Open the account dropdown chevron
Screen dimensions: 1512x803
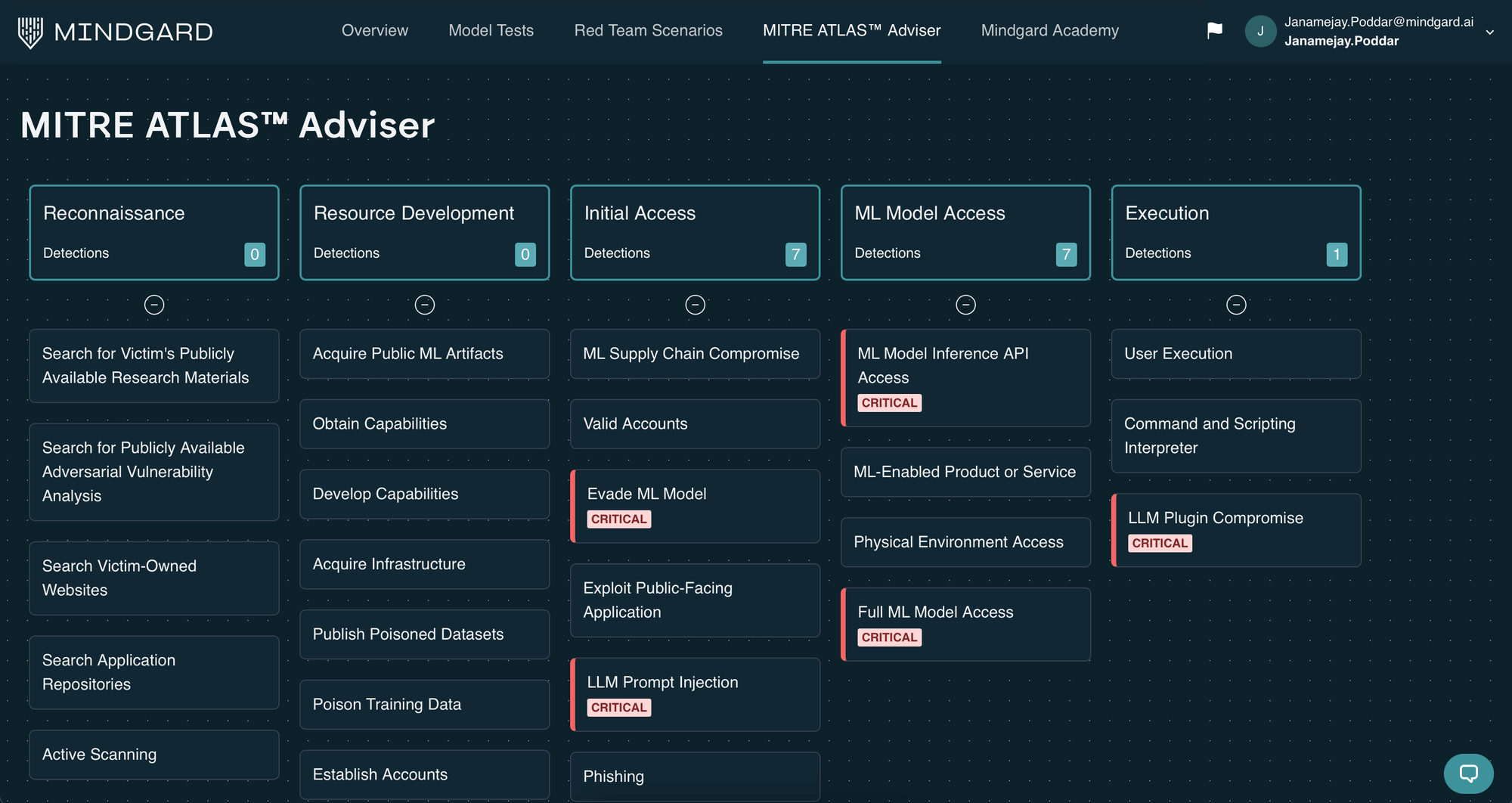(x=1489, y=33)
